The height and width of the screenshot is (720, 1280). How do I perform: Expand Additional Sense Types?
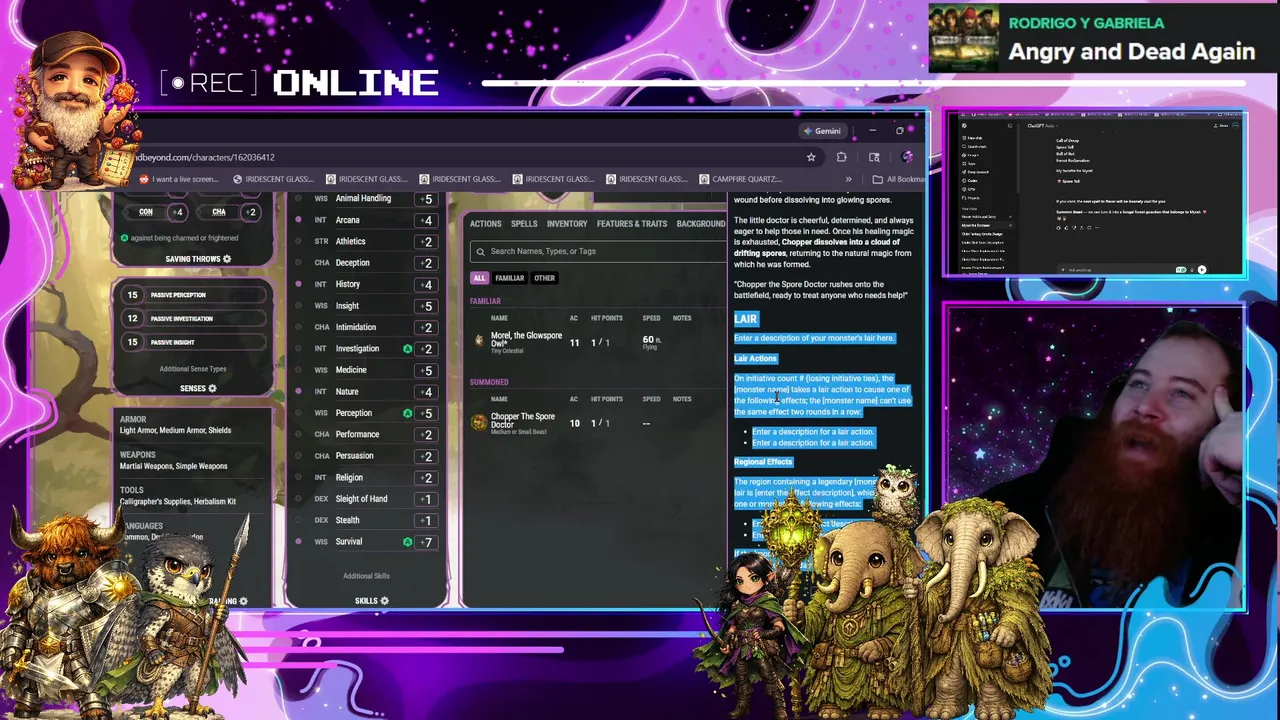coord(193,369)
